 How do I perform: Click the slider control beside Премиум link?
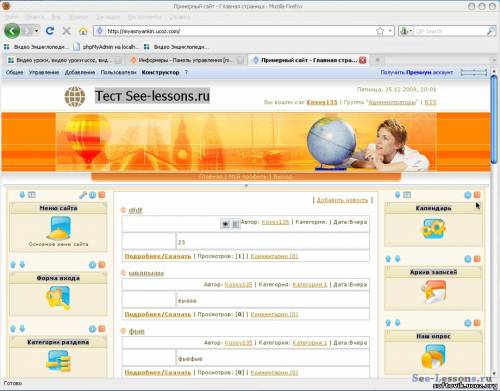click(x=474, y=72)
